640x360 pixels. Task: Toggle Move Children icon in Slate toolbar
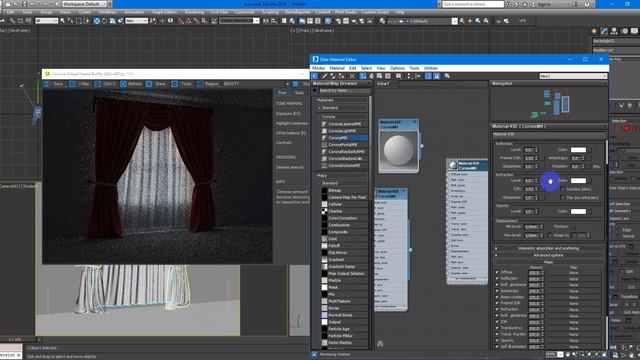pos(362,76)
